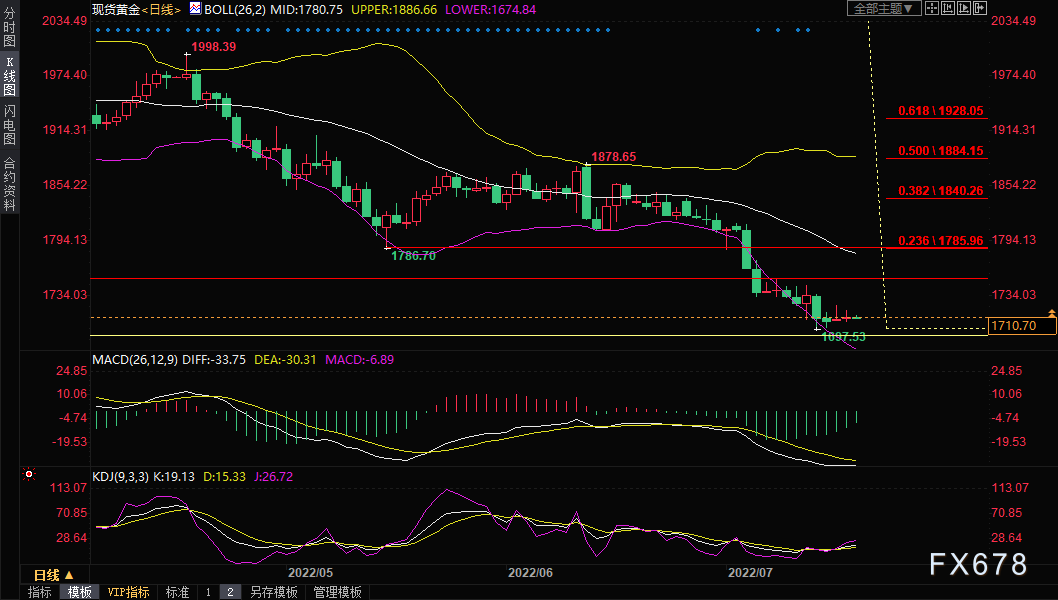Switch to the 指标 tab
This screenshot has height=600, width=1058.
(40, 592)
